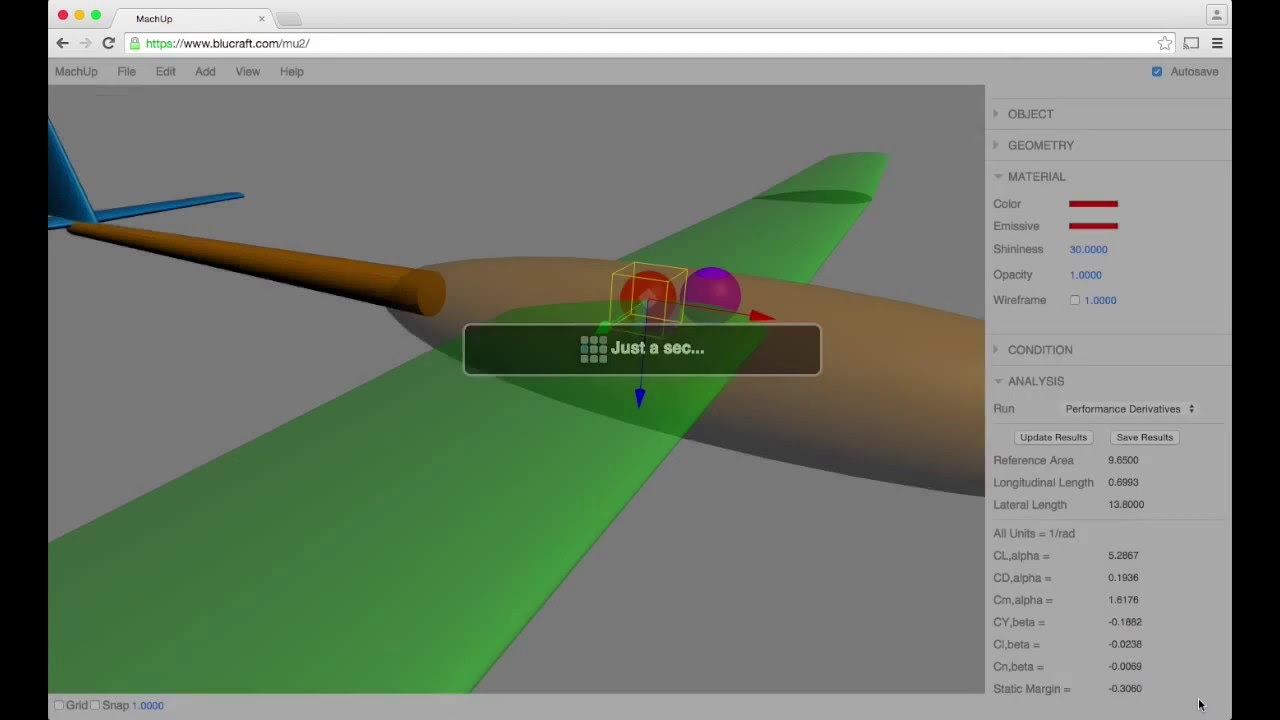
Task: Click the Chrome user profile icon
Action: [x=1216, y=14]
